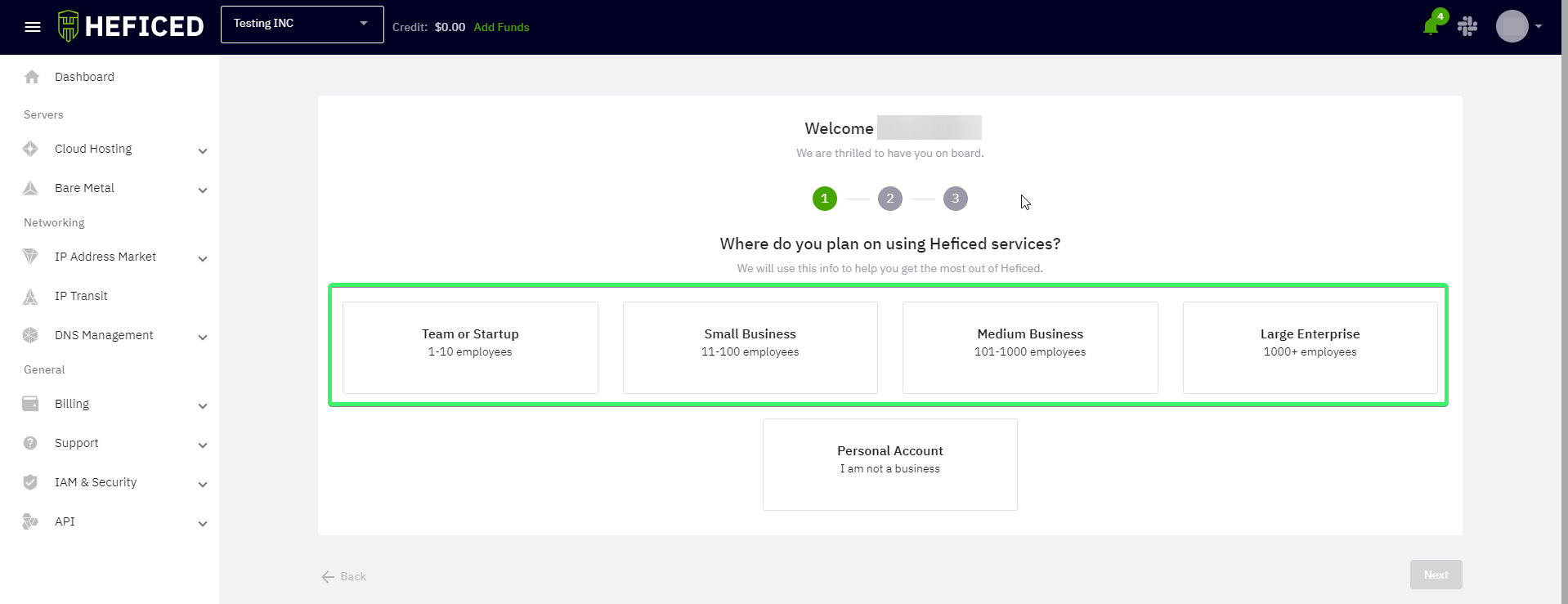Select the Large Enterprise option
Viewport: 1568px width, 604px height.
pos(1310,347)
